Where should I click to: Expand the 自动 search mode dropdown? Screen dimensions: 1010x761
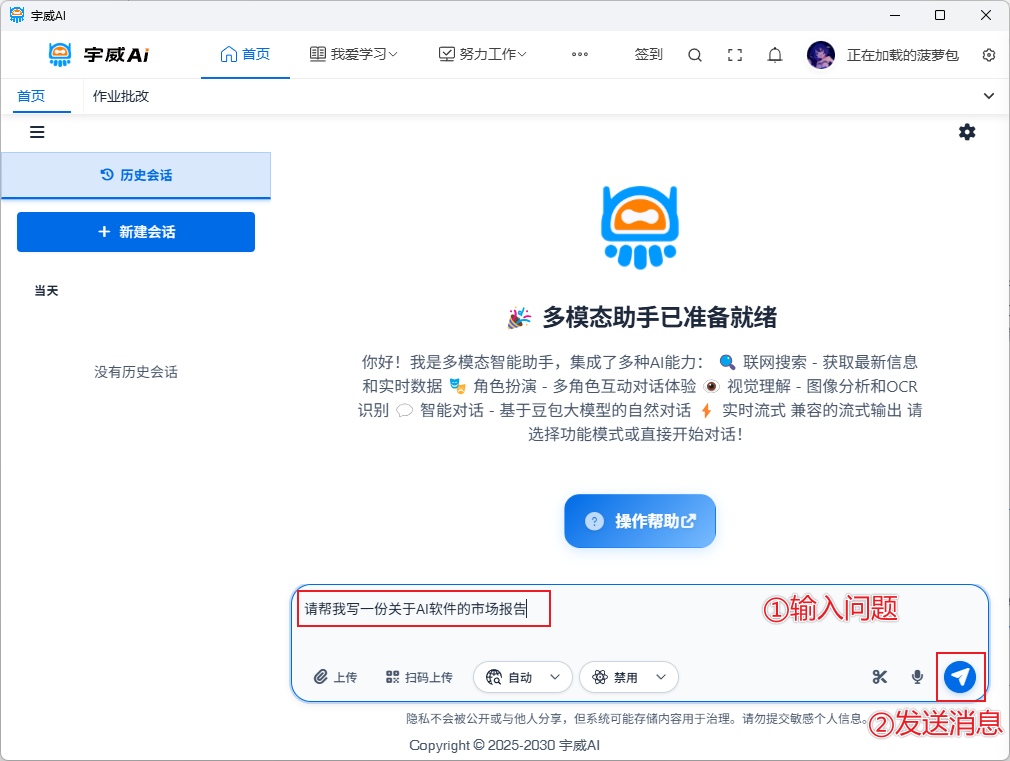522,677
